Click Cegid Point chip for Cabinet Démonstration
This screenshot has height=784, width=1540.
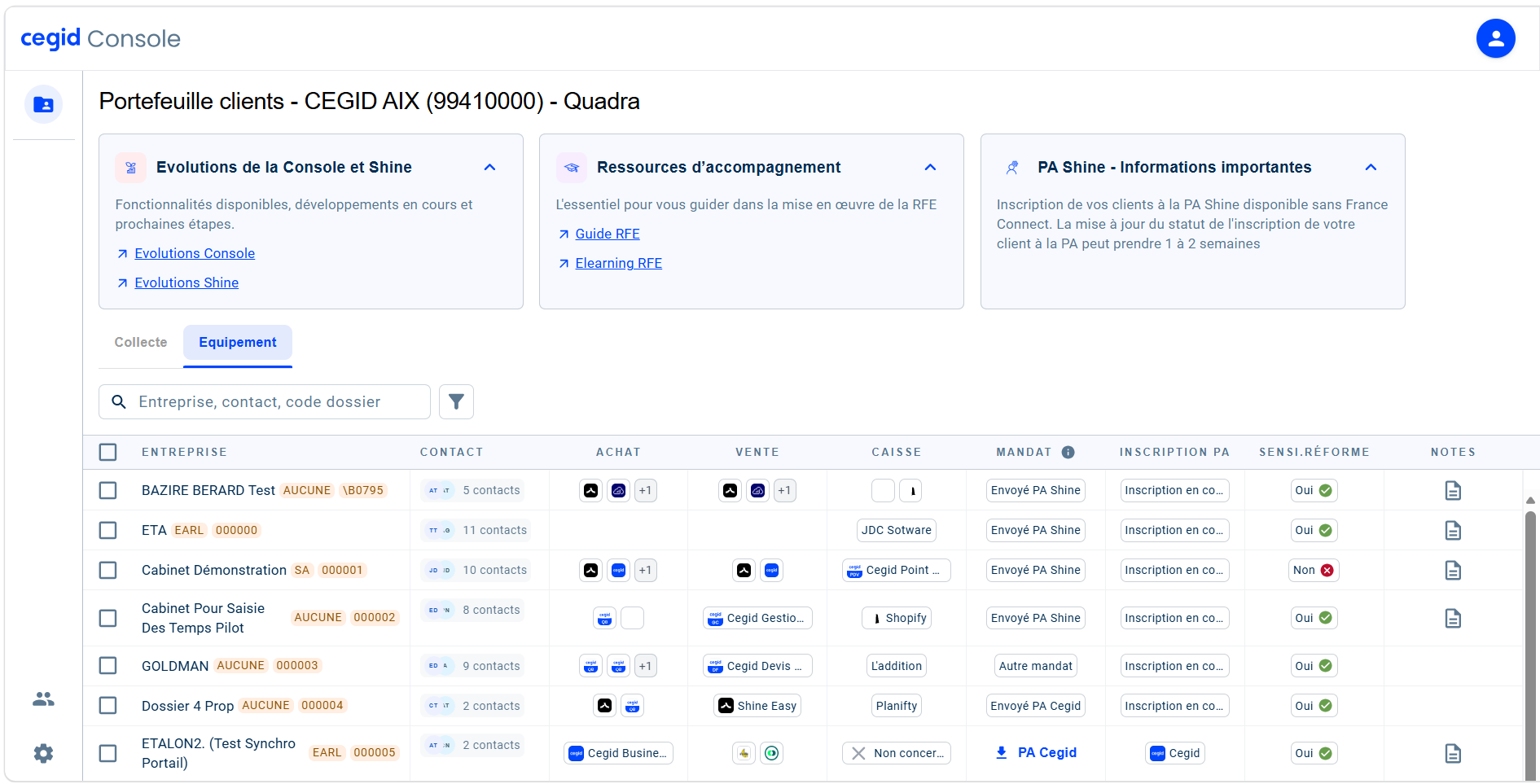pos(897,570)
